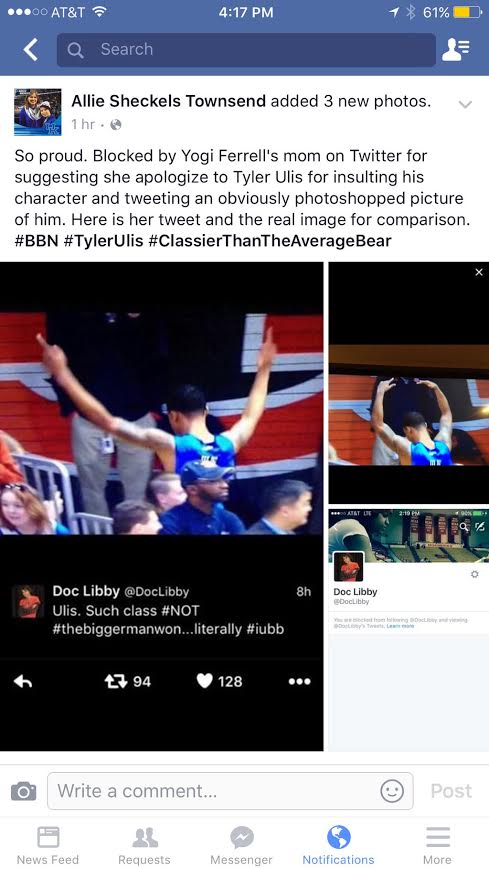Viewport: 489px width, 869px height.
Task: Open the More menu tab
Action: pos(437,846)
